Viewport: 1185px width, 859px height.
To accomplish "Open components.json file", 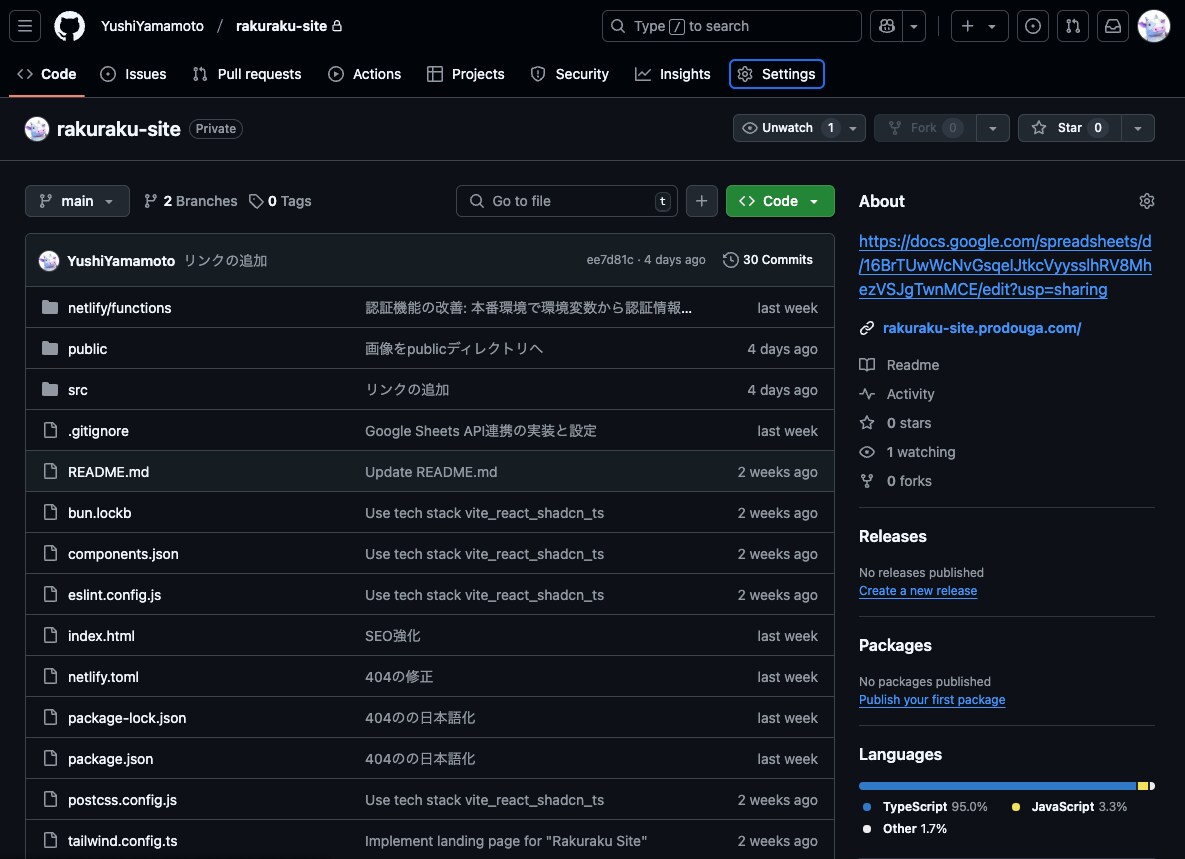I will [x=123, y=554].
